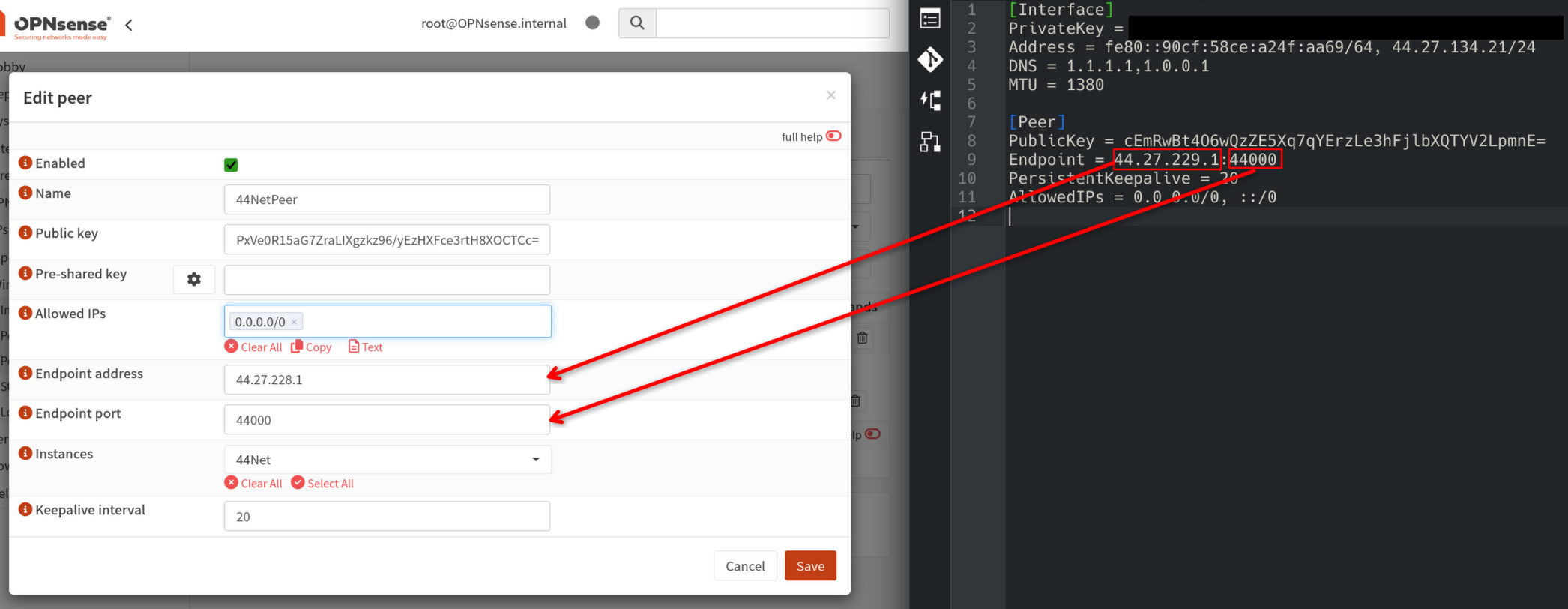
Task: Clear All under Instances
Action: click(x=253, y=483)
